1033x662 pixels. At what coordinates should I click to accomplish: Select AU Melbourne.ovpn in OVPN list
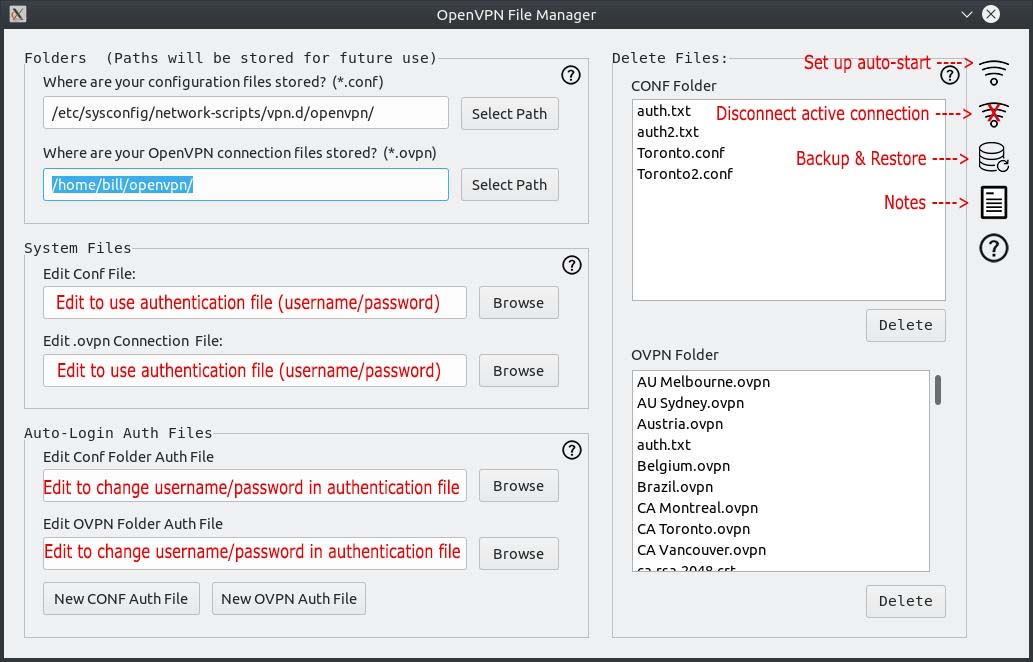pyautogui.click(x=781, y=382)
